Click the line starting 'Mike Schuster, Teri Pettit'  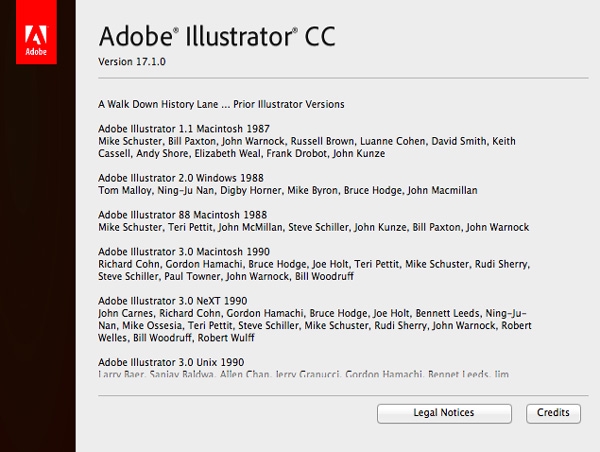pos(313,227)
